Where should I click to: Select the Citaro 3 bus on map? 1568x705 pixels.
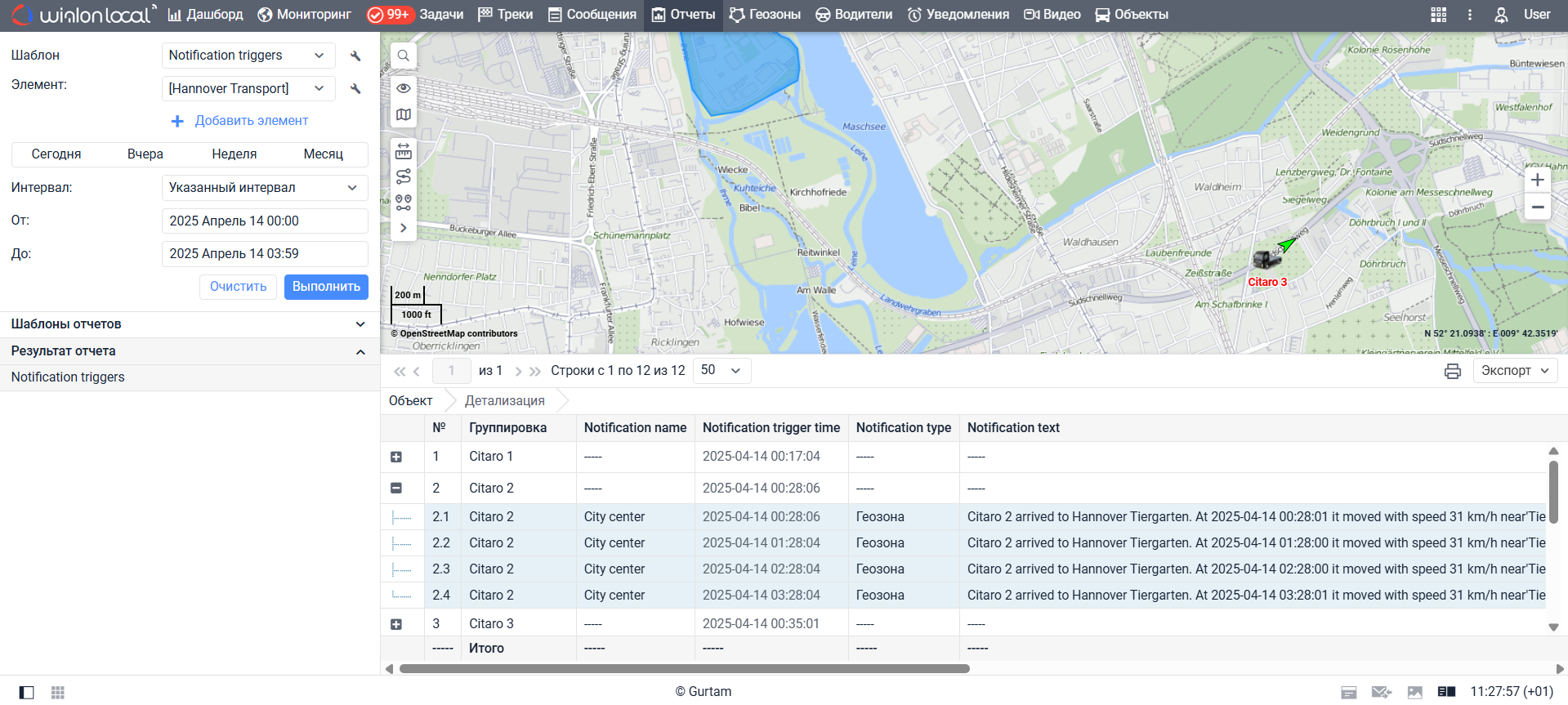(1266, 261)
